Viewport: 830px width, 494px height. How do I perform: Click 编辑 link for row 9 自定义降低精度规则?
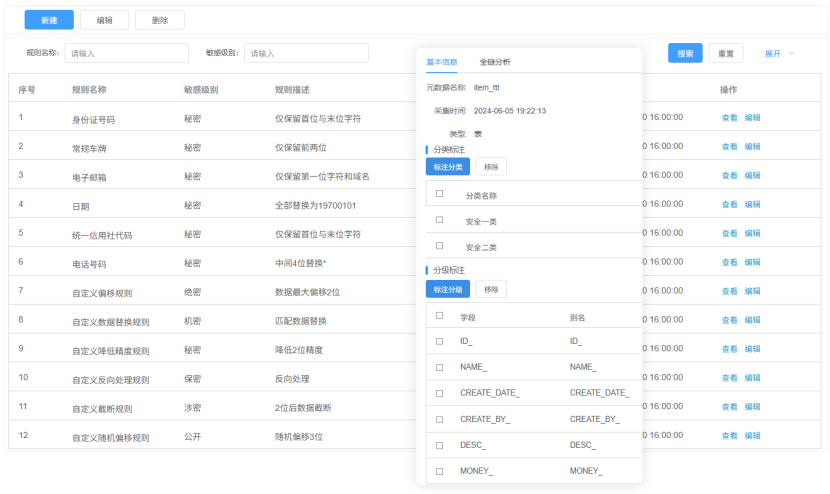(752, 349)
